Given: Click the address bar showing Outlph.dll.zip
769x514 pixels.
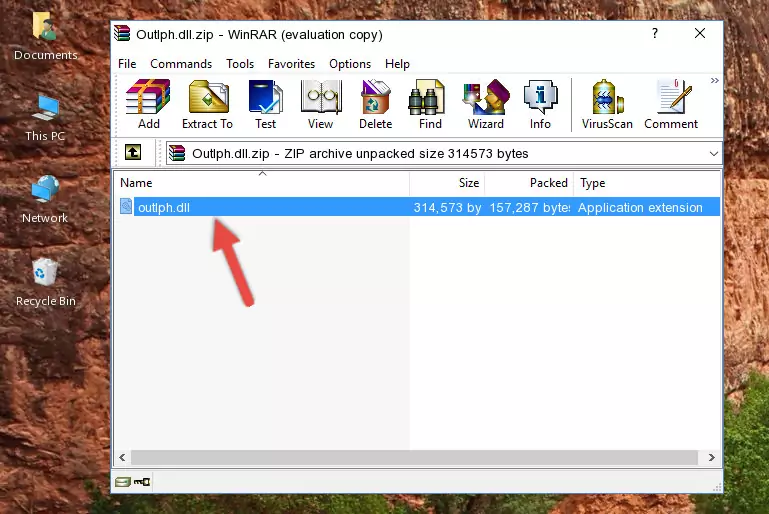Looking at the screenshot, I should pos(444,154).
